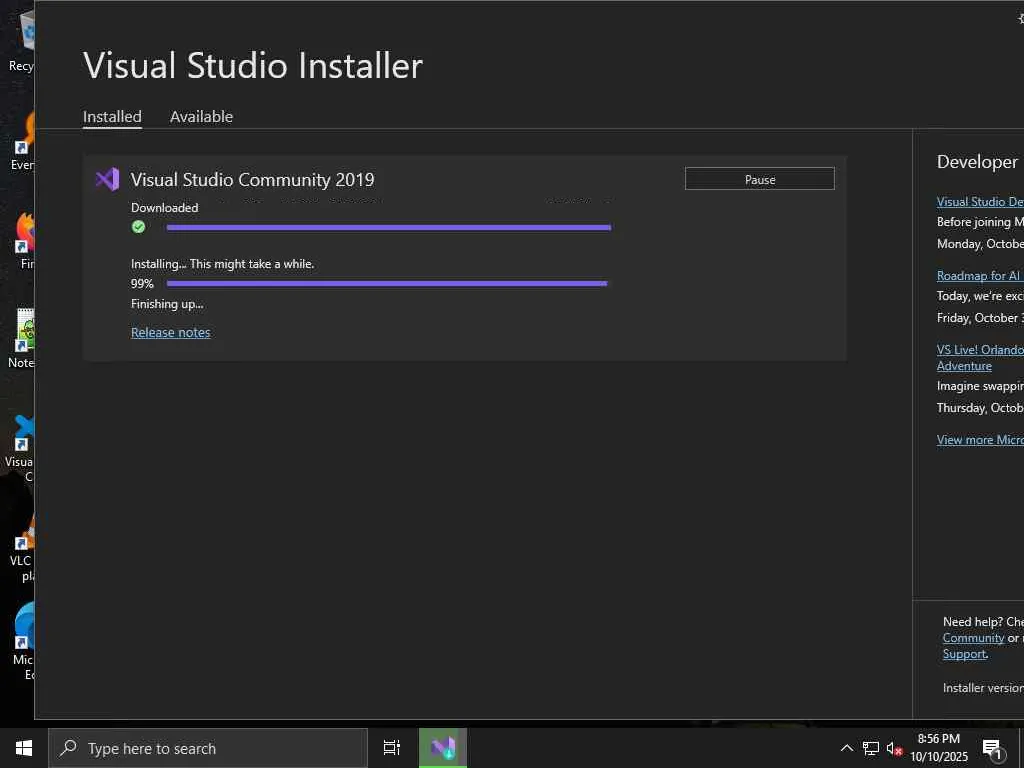Click the Visual Studio Installer taskbar icon
1024x768 pixels.
click(443, 748)
